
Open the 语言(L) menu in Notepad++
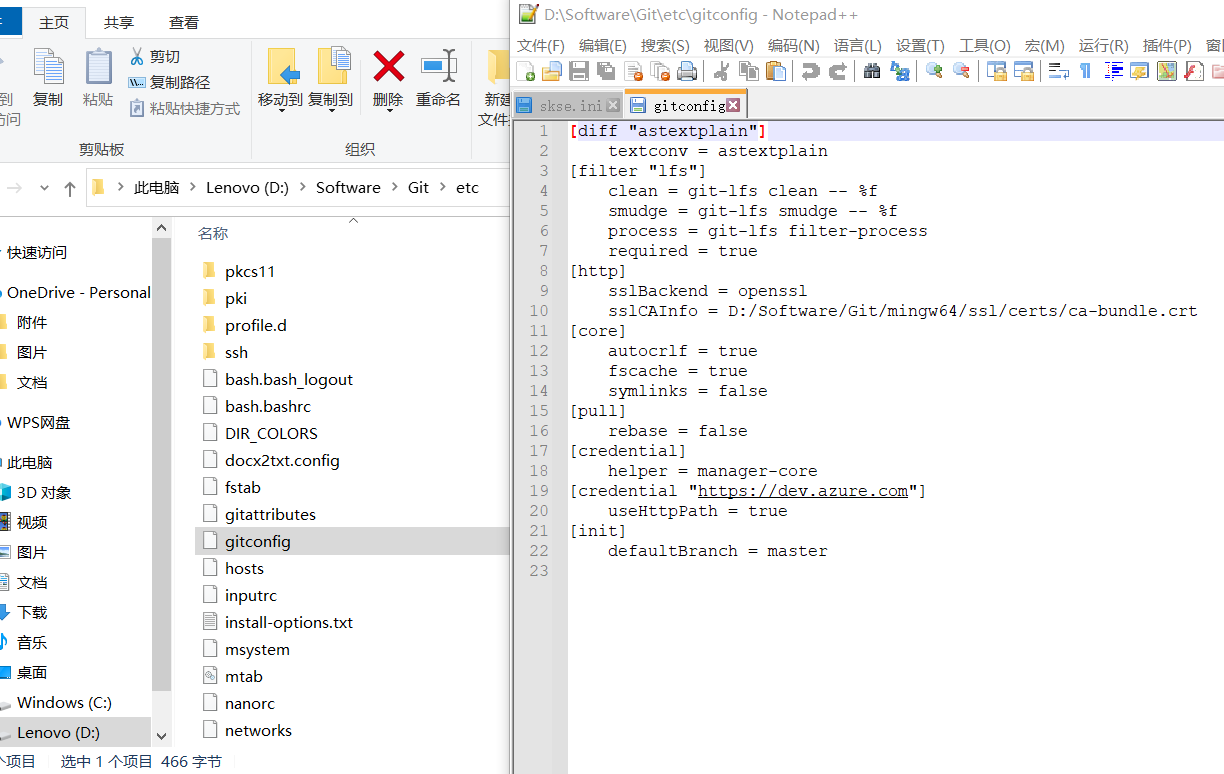pyautogui.click(x=858, y=46)
